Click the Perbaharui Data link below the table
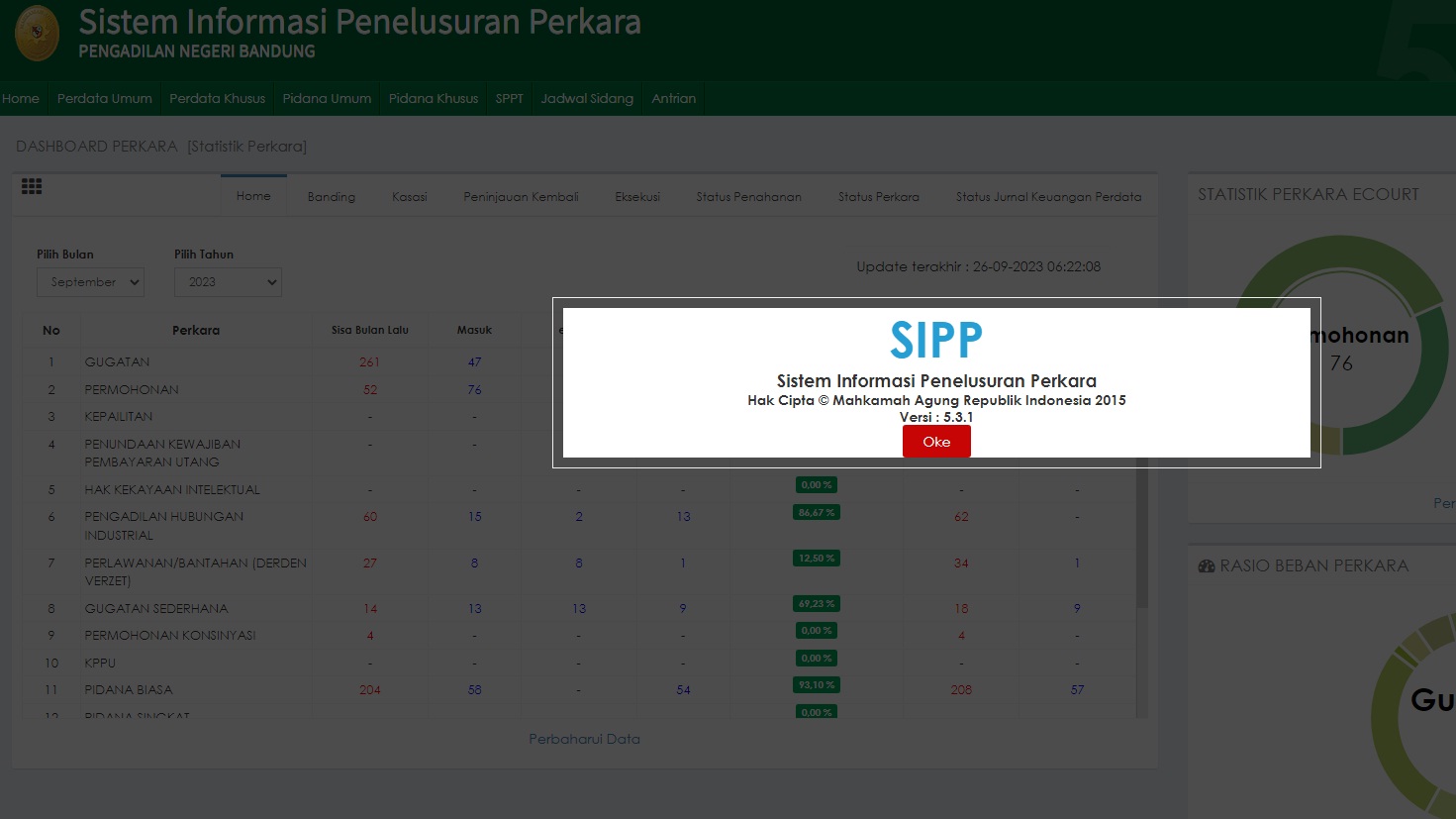 coord(584,739)
